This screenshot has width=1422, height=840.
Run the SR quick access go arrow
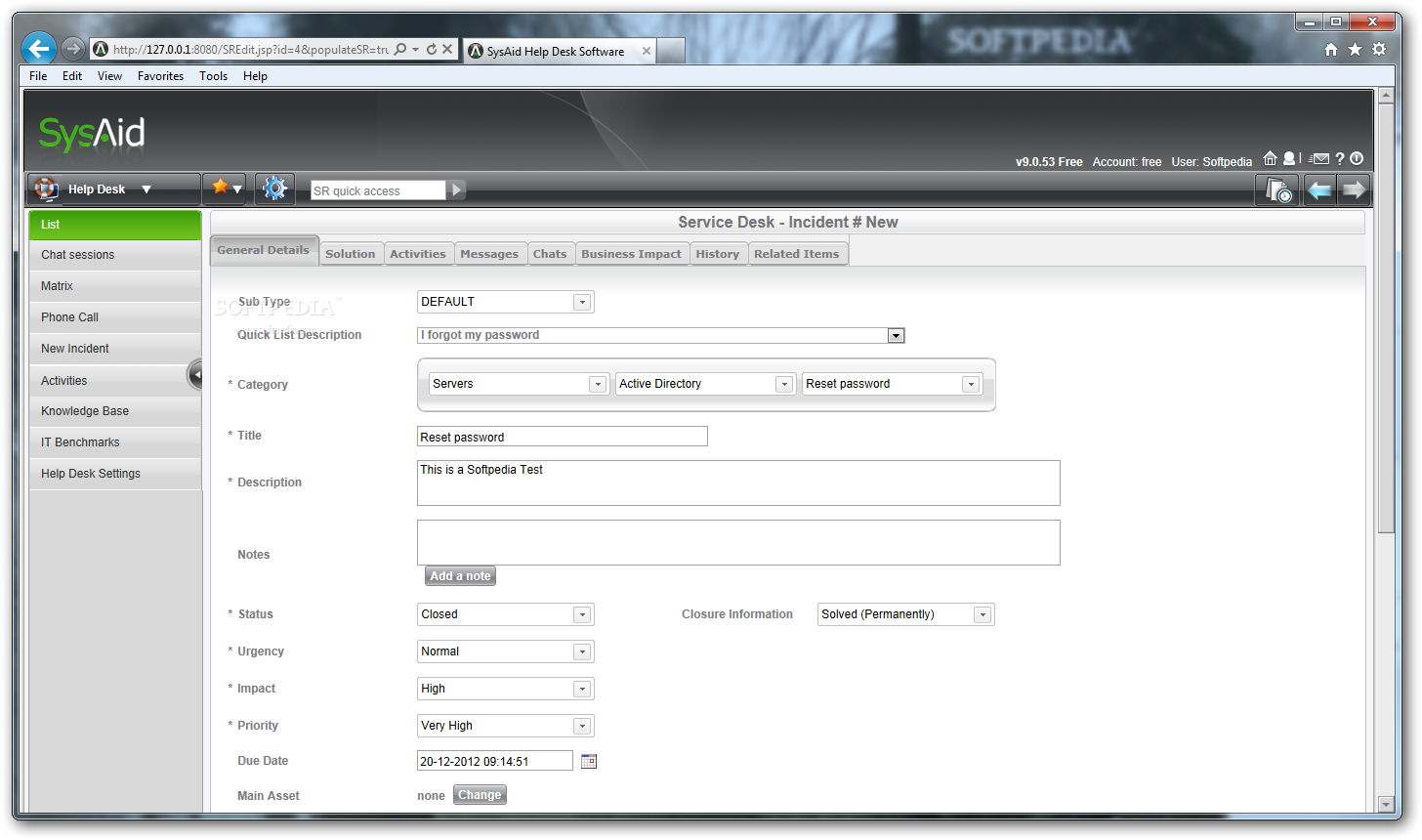click(456, 190)
